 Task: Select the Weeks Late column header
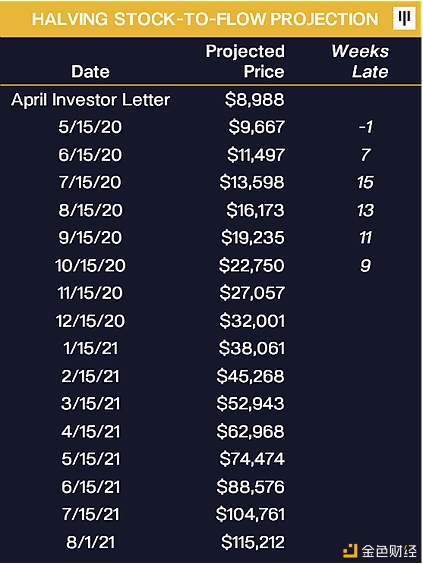click(x=360, y=61)
